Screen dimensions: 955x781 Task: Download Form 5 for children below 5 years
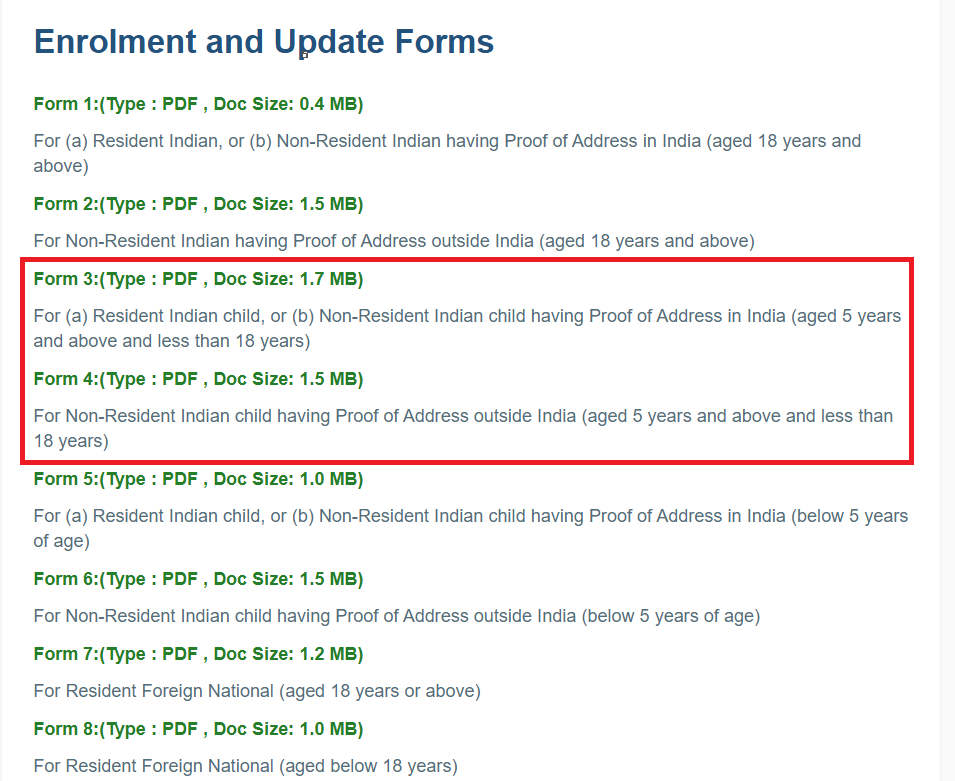(198, 478)
